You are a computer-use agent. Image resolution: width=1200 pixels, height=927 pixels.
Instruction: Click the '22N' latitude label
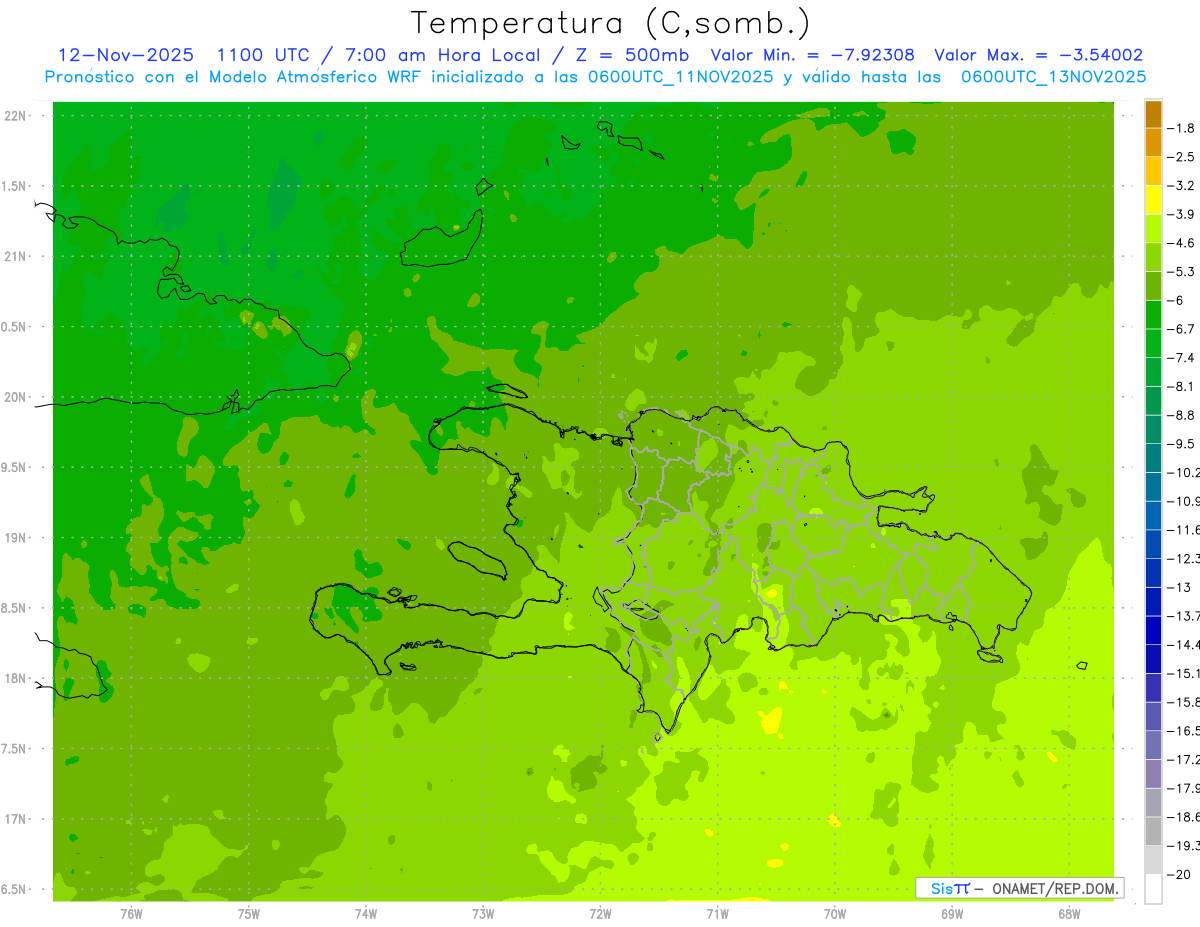(16, 116)
